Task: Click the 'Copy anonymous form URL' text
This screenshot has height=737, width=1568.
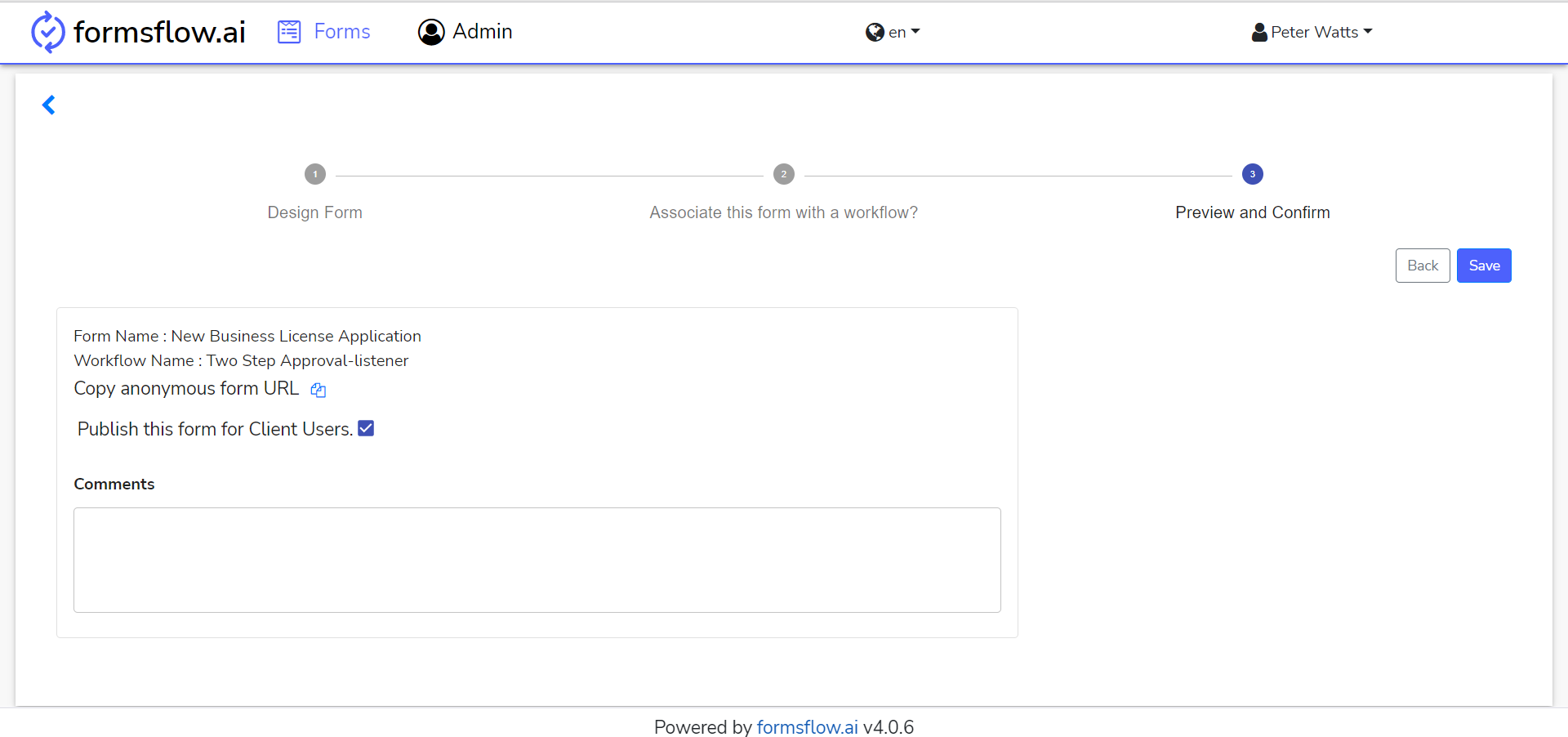Action: pos(186,388)
